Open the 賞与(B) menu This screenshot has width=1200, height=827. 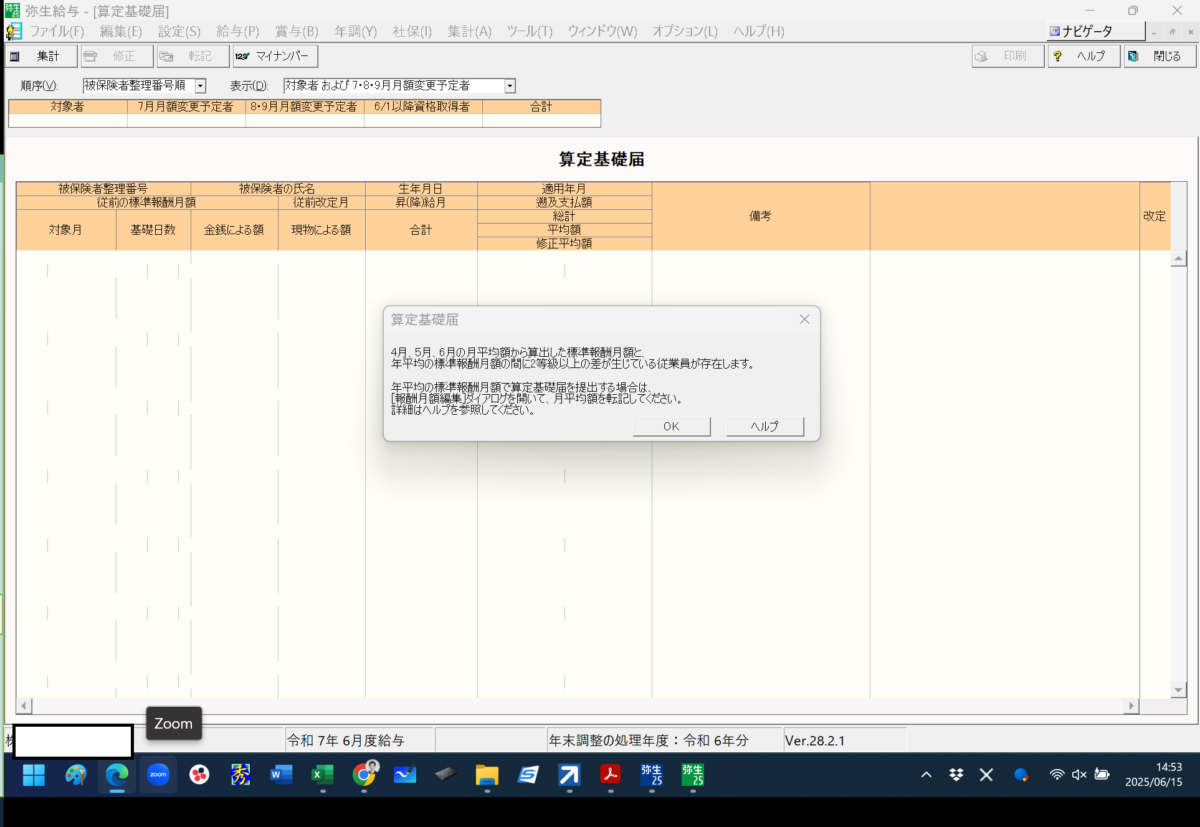coord(296,31)
